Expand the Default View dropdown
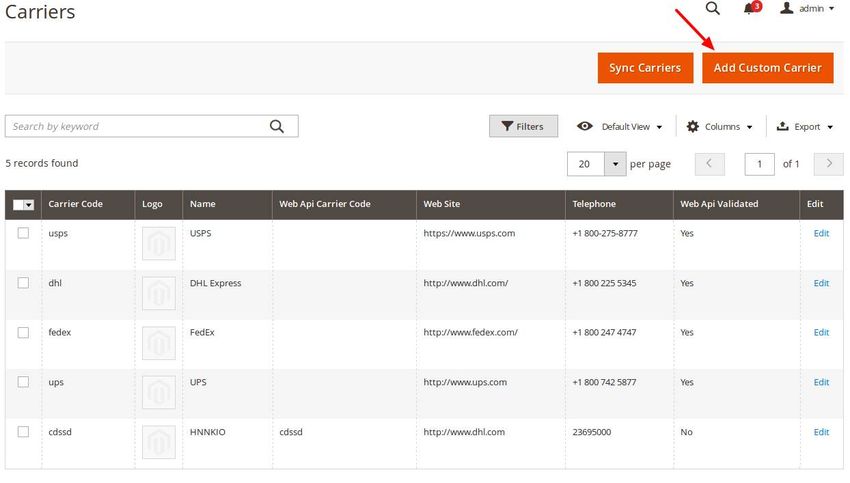This screenshot has height=483, width=850. pos(620,126)
